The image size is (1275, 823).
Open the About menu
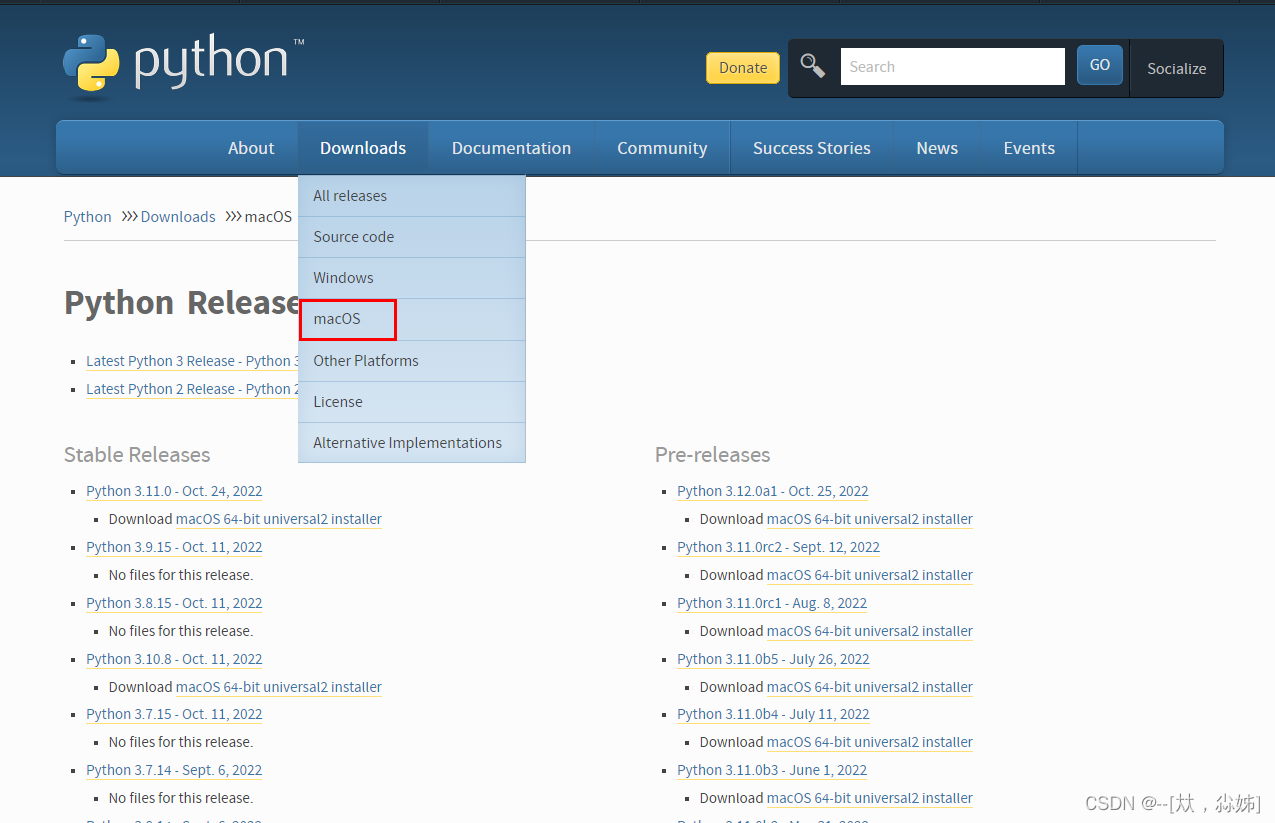pos(251,148)
